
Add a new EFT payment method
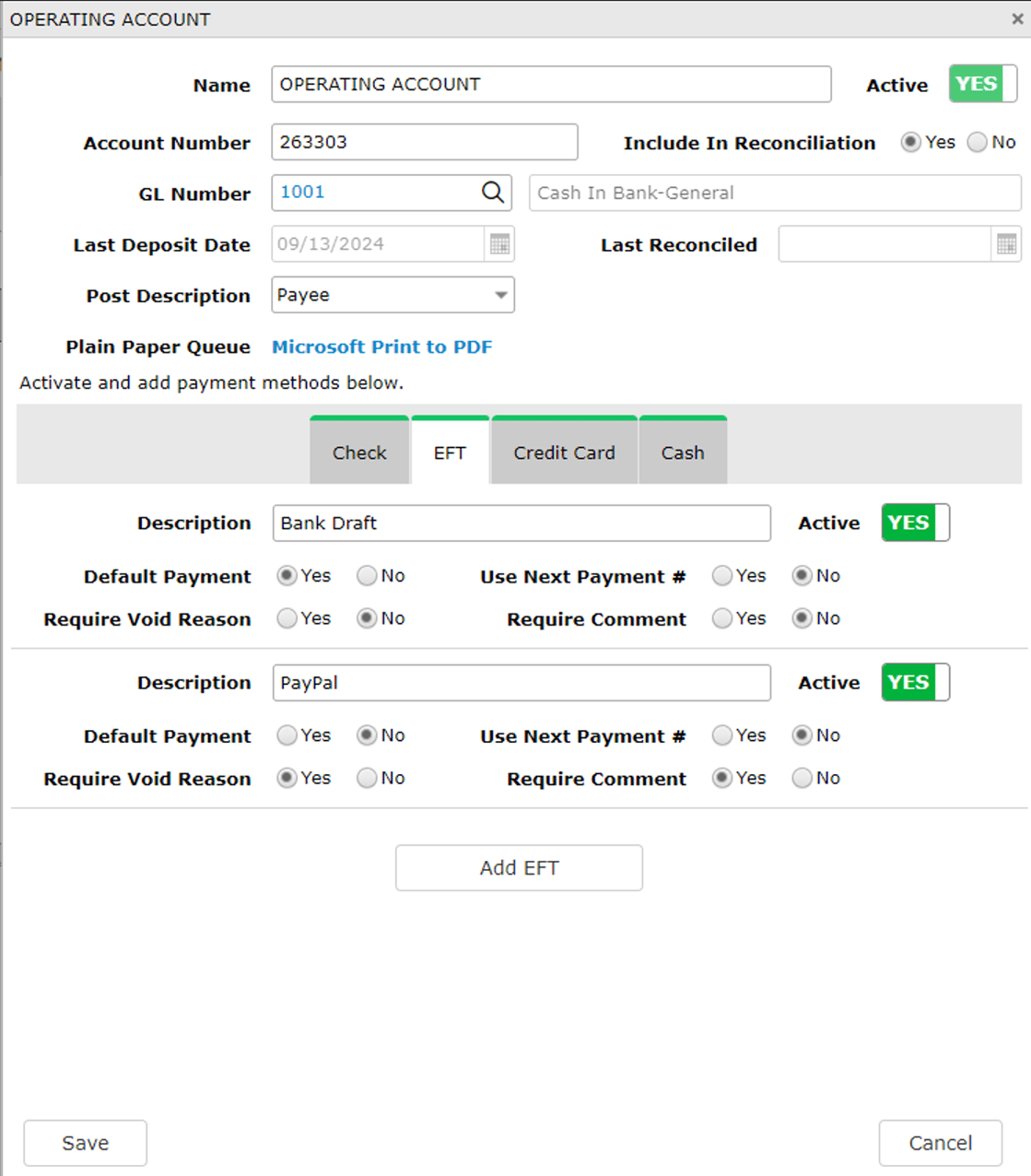click(519, 867)
